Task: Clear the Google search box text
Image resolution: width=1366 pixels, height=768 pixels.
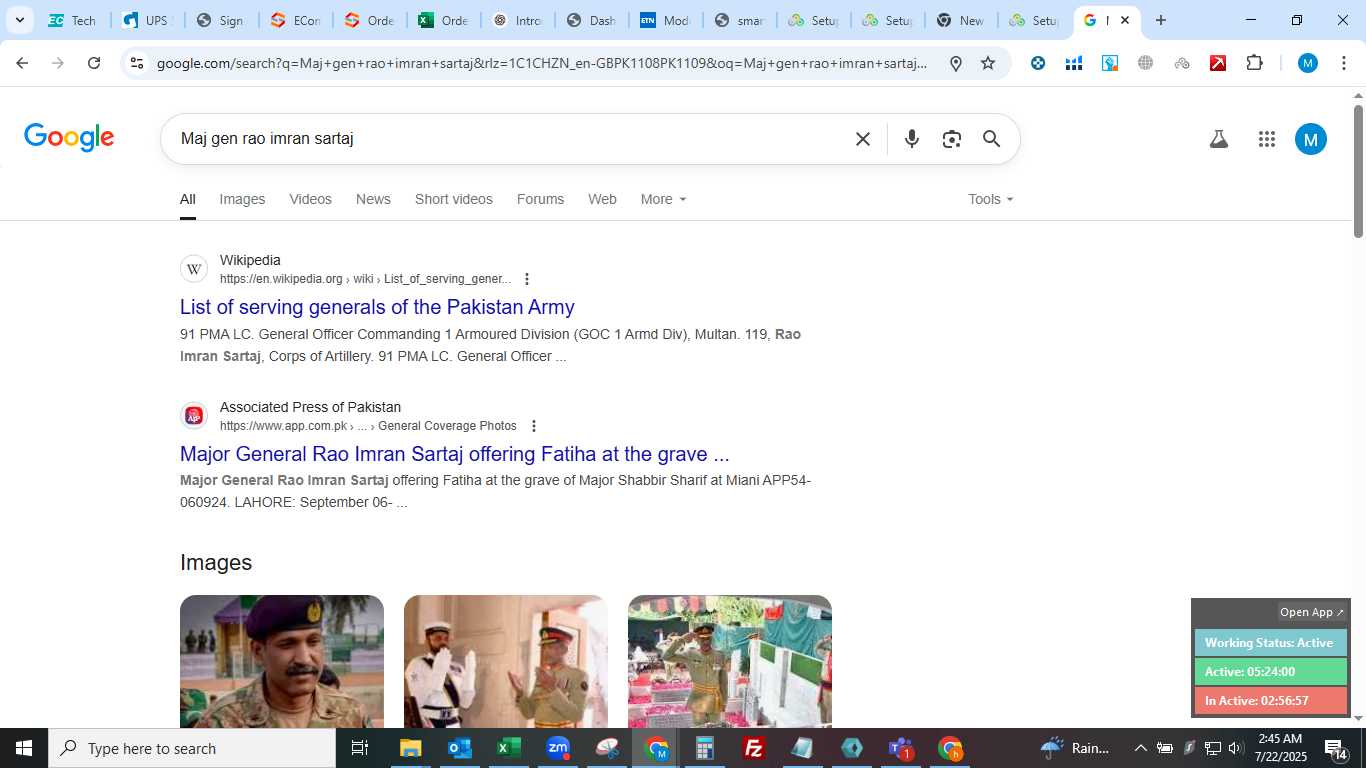Action: [863, 139]
